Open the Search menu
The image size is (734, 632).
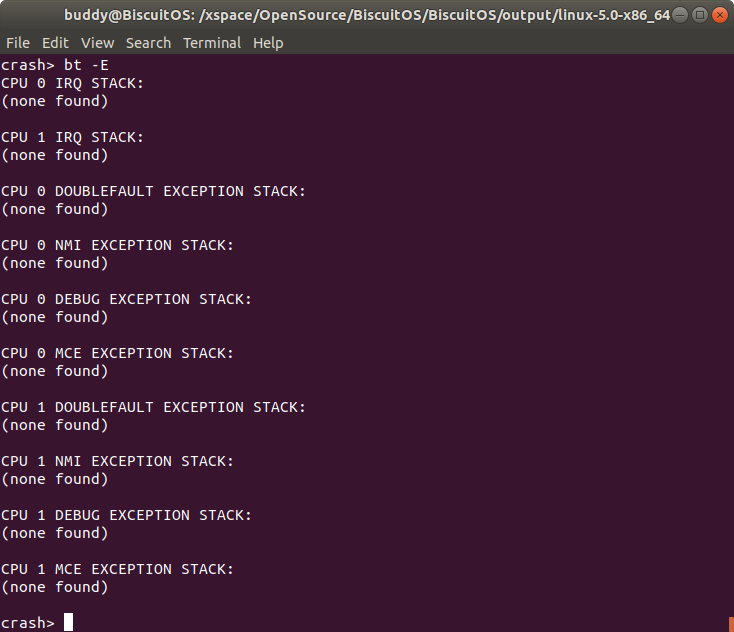[149, 43]
